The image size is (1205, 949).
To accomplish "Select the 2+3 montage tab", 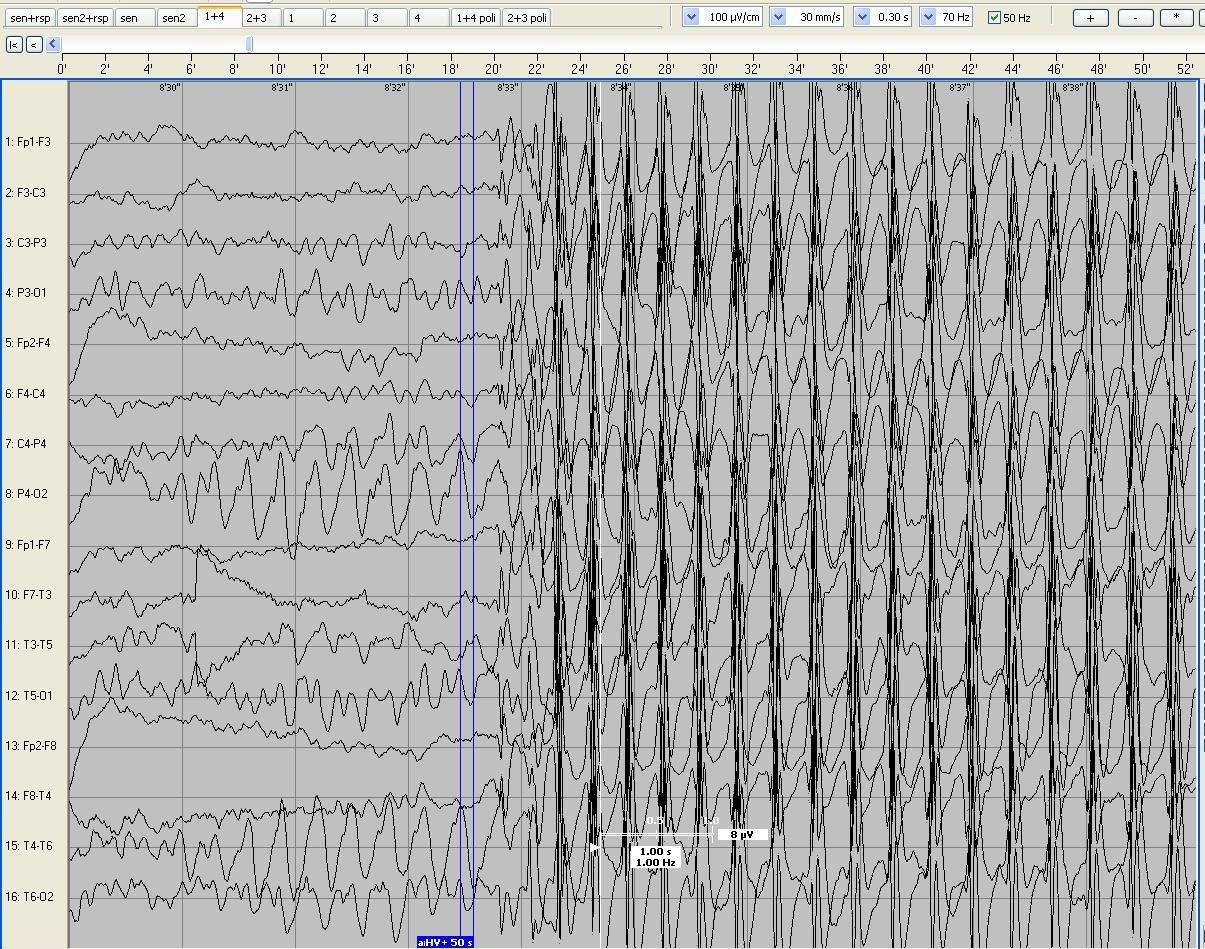I will coord(257,18).
